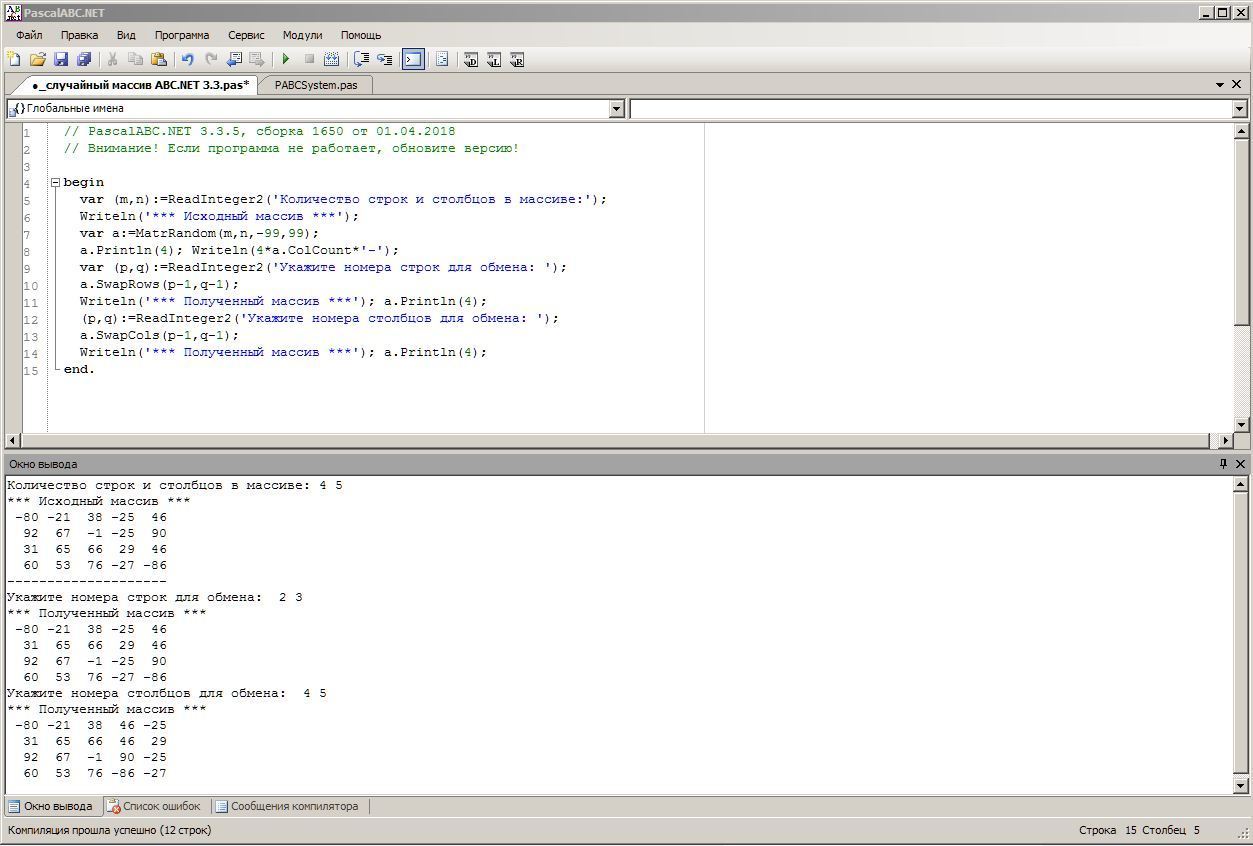This screenshot has width=1253, height=846.
Task: Click the Столбец 5 status bar indicator
Action: click(x=1171, y=830)
